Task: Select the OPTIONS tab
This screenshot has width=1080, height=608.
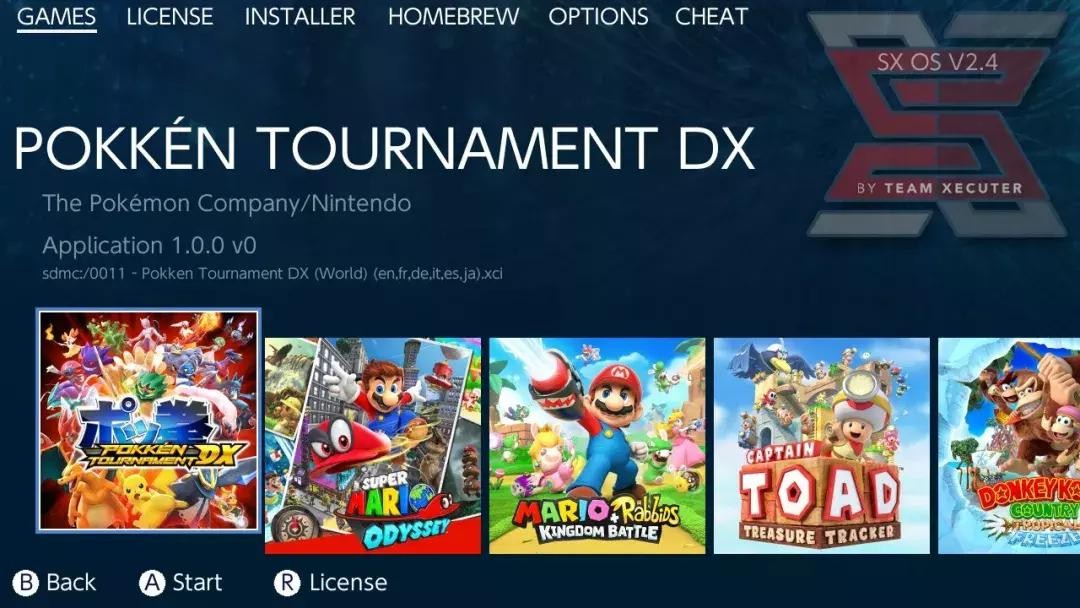Action: pyautogui.click(x=598, y=17)
